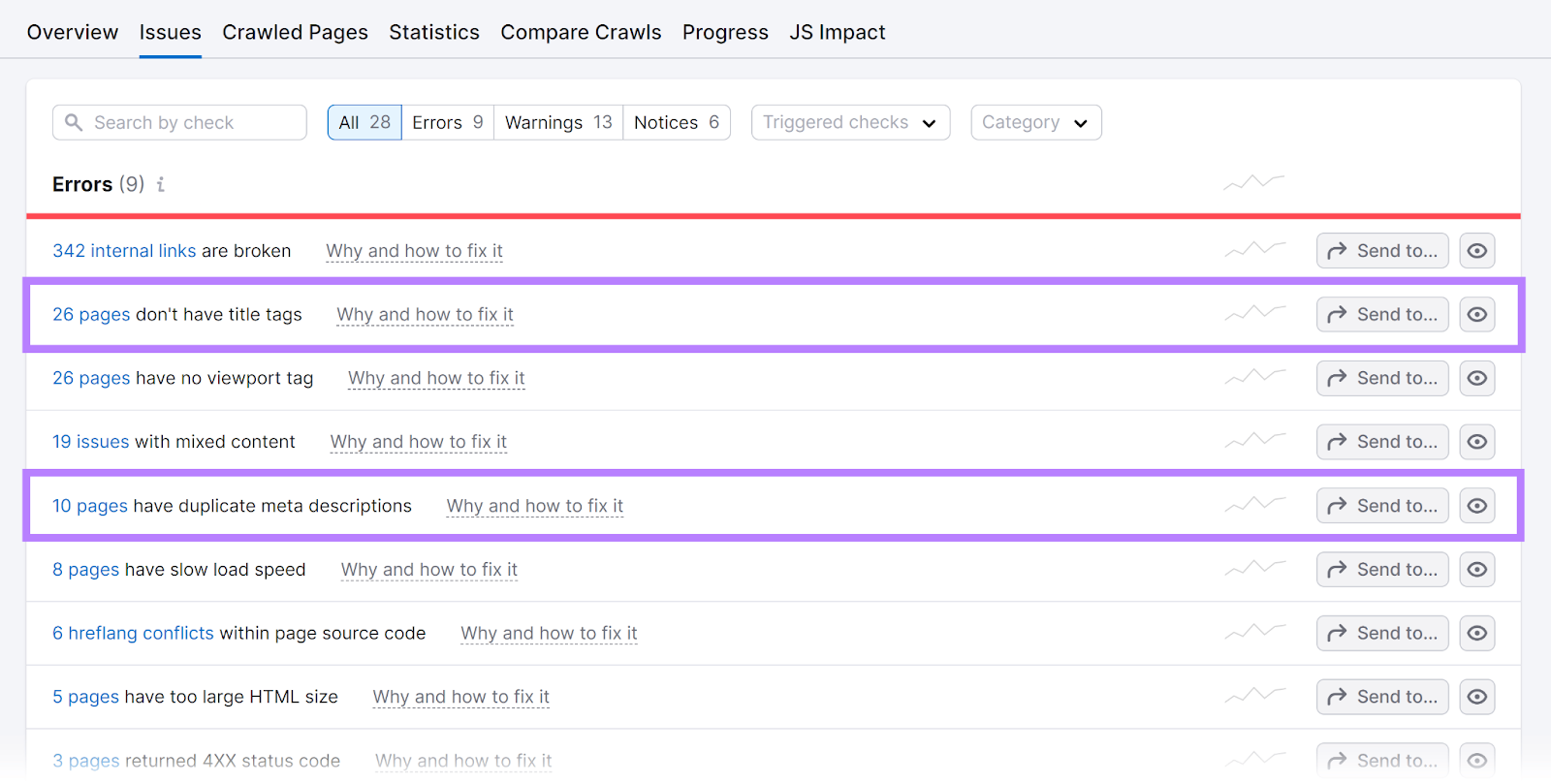Click the trend icon for hreflang conflicts row

[1254, 633]
